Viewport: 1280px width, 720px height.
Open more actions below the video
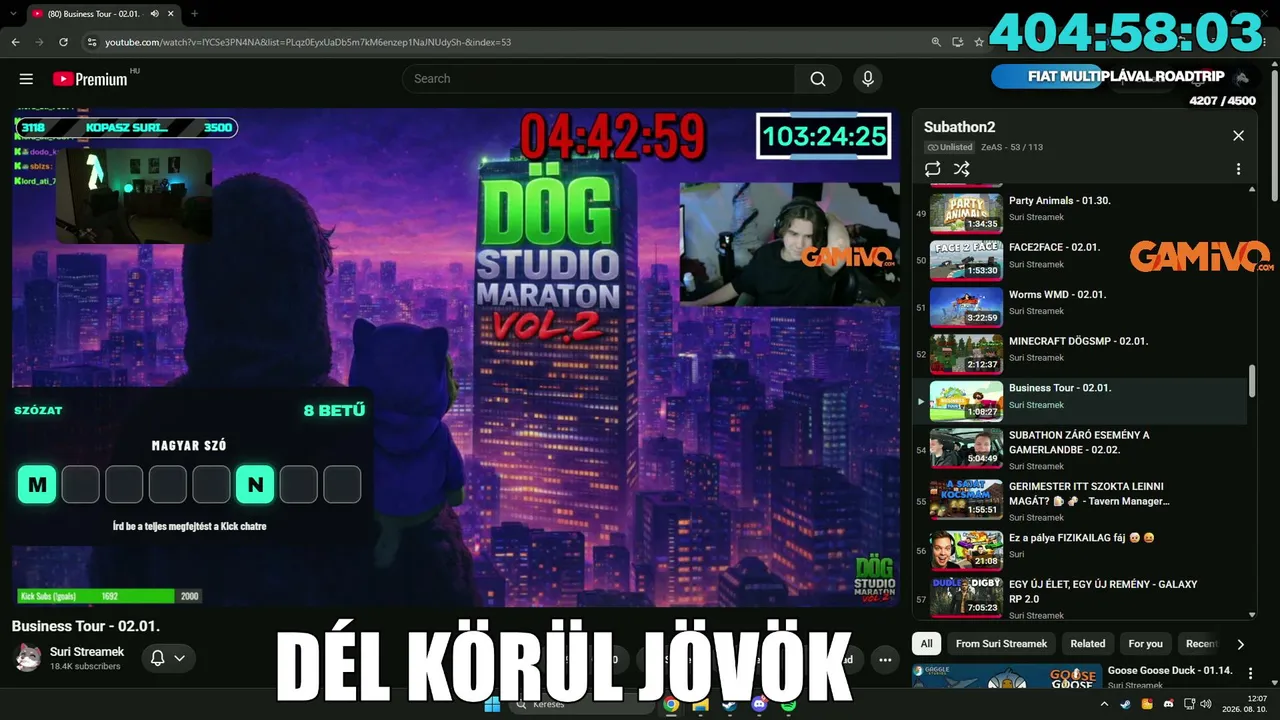[x=885, y=660]
